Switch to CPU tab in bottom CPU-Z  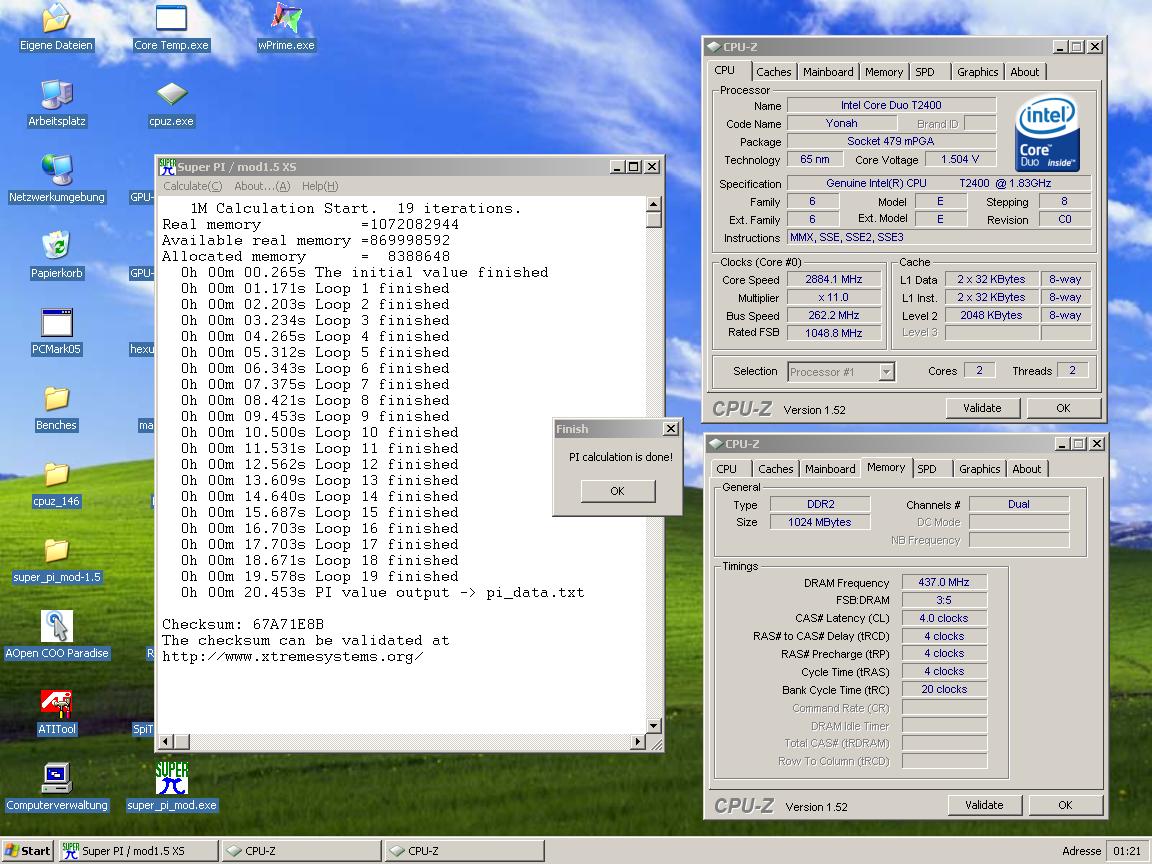click(727, 469)
